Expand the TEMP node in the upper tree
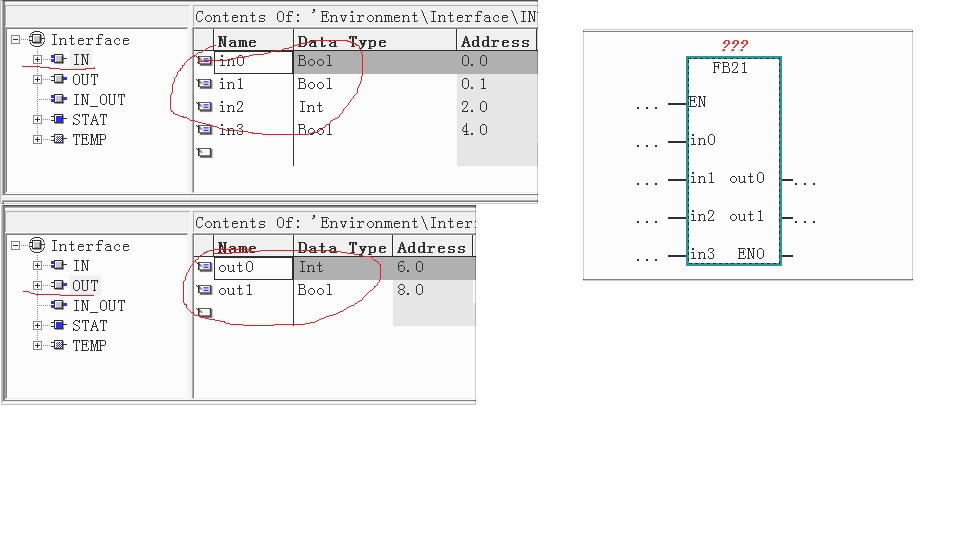The width and height of the screenshot is (960, 550). (x=37, y=140)
